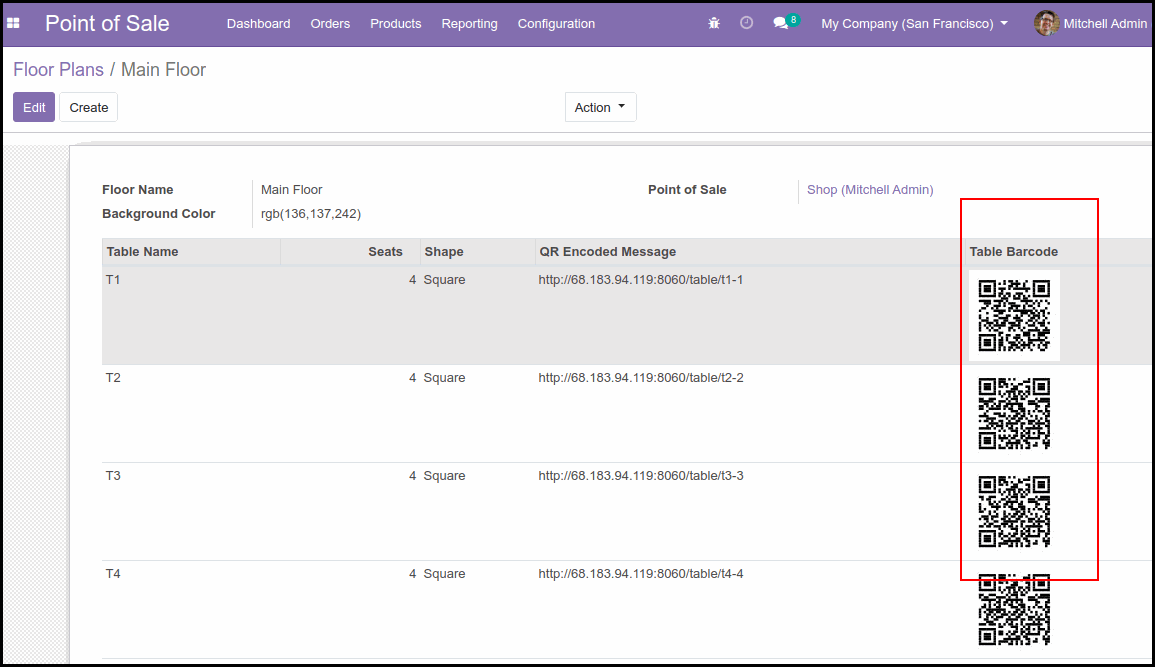Click Mitchell Admin avatar picture
Viewport: 1155px width, 667px height.
1046,24
